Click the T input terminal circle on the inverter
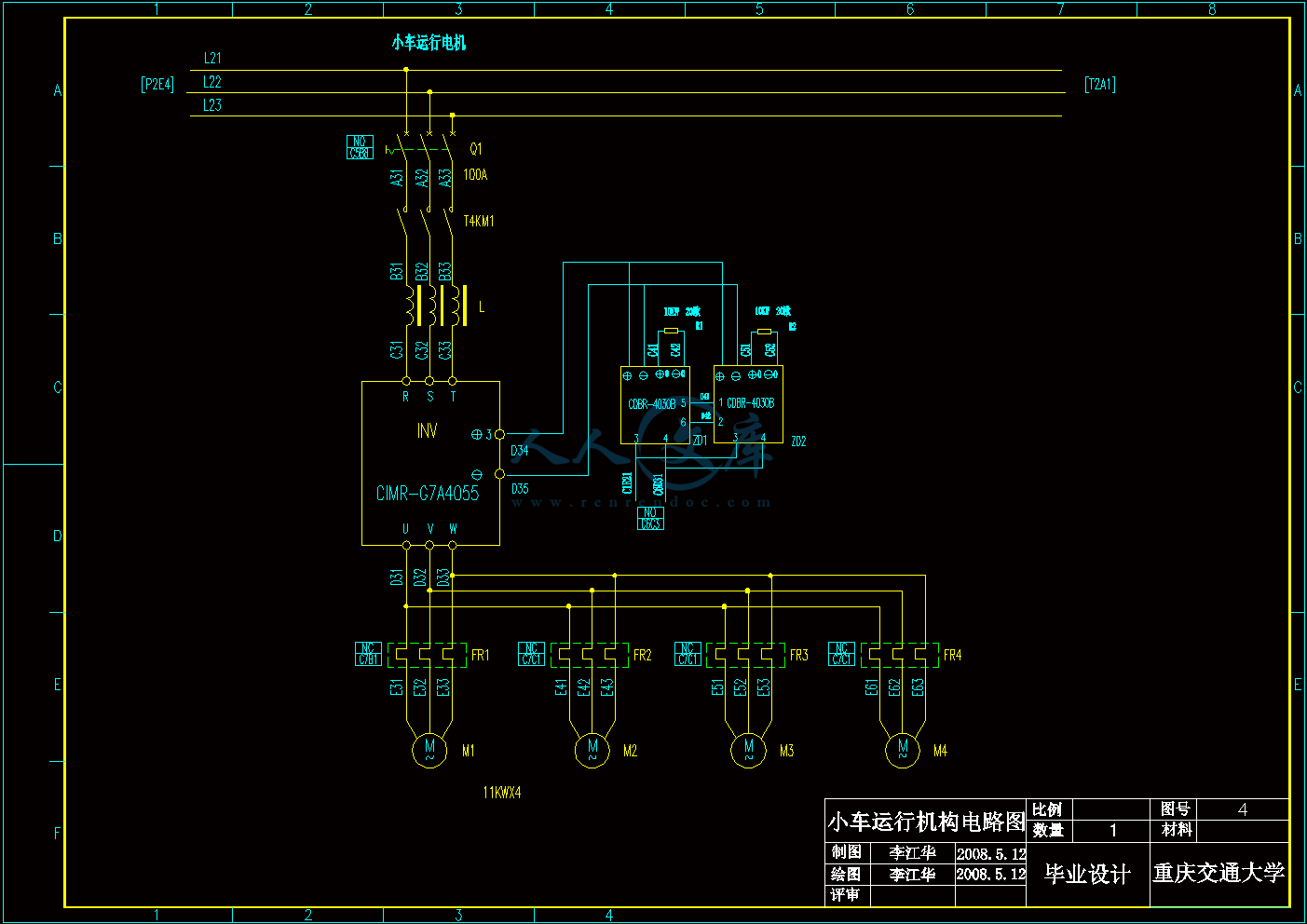Viewport: 1307px width, 924px height. (453, 381)
